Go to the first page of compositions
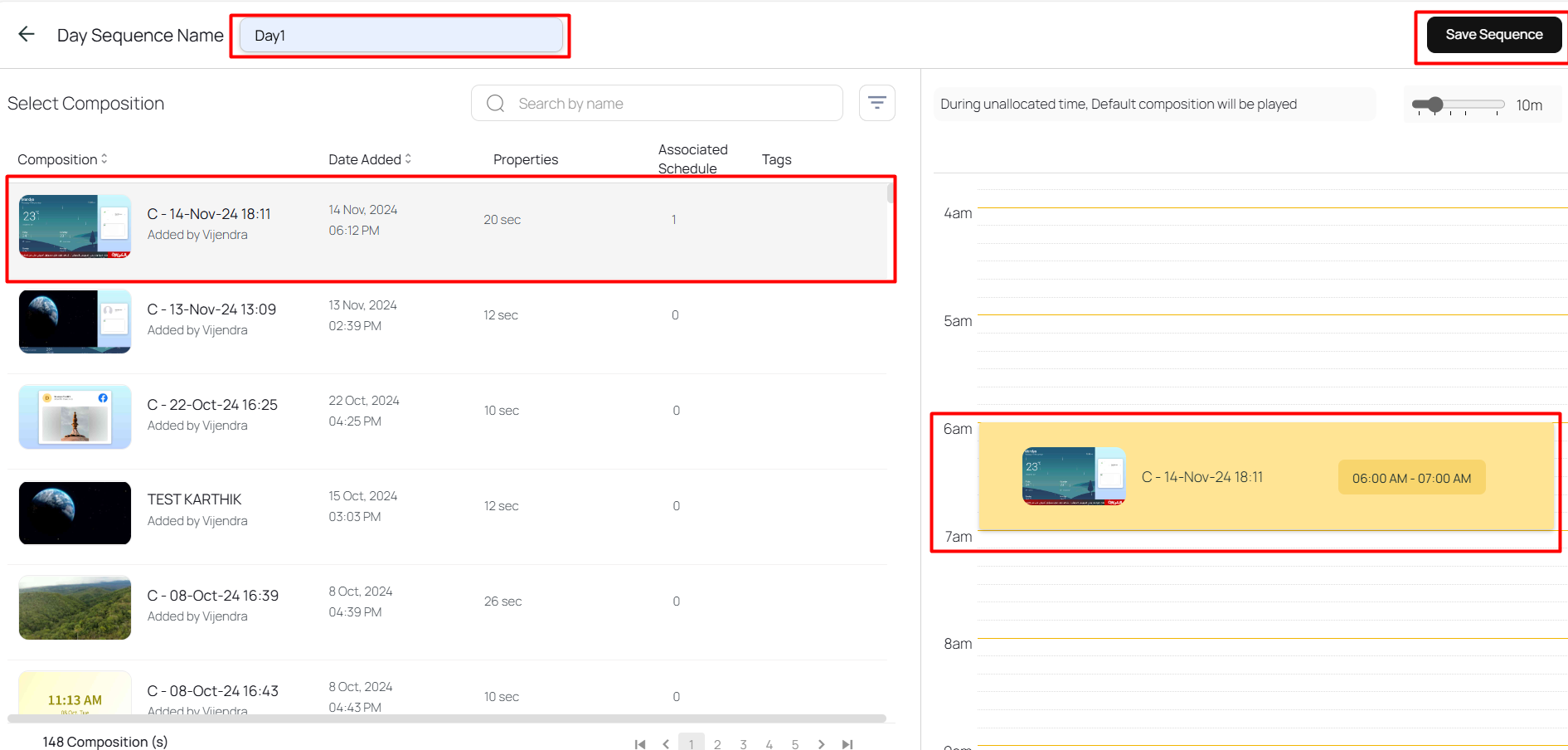 tap(639, 744)
